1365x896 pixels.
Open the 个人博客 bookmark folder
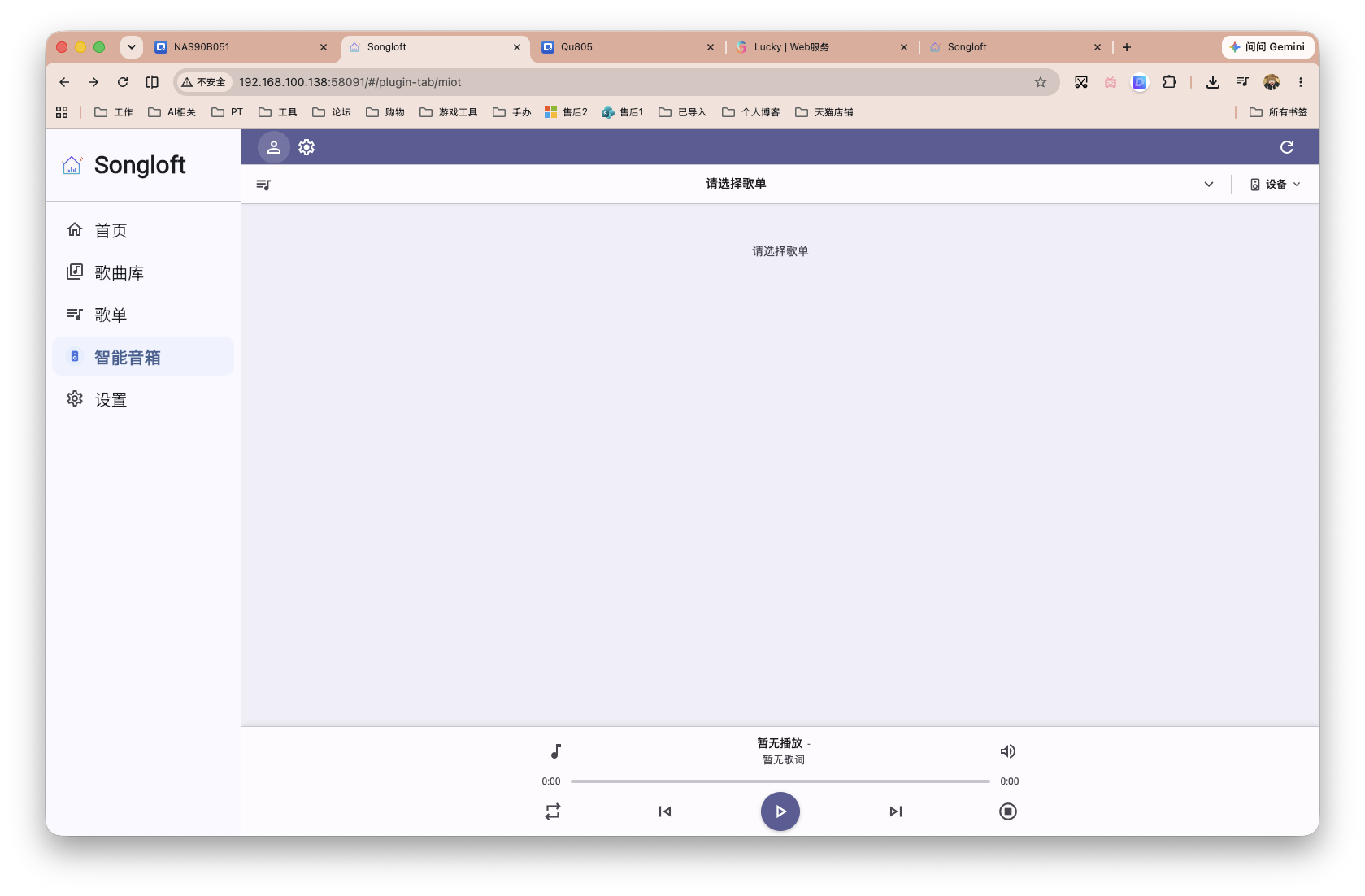point(751,112)
